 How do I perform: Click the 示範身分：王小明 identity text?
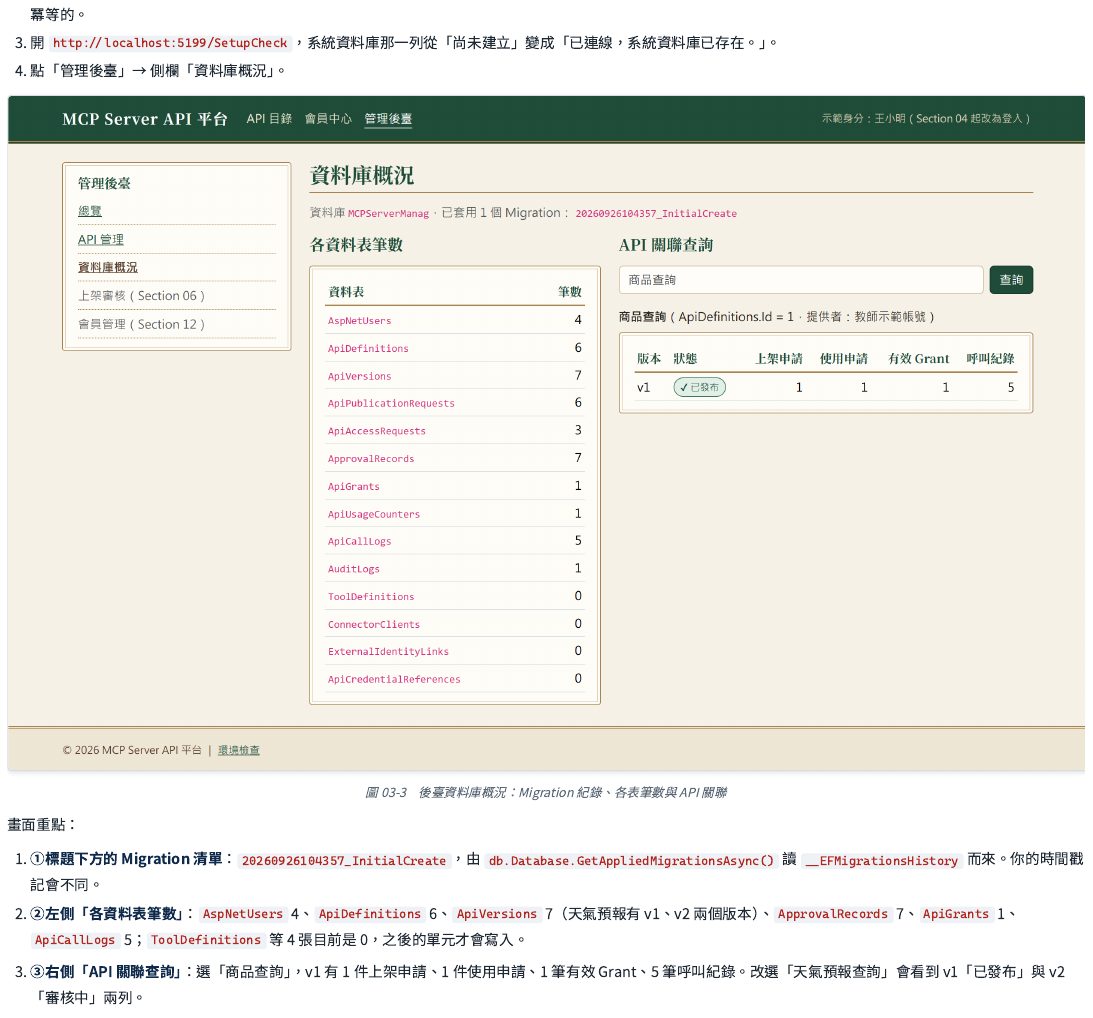tap(925, 119)
